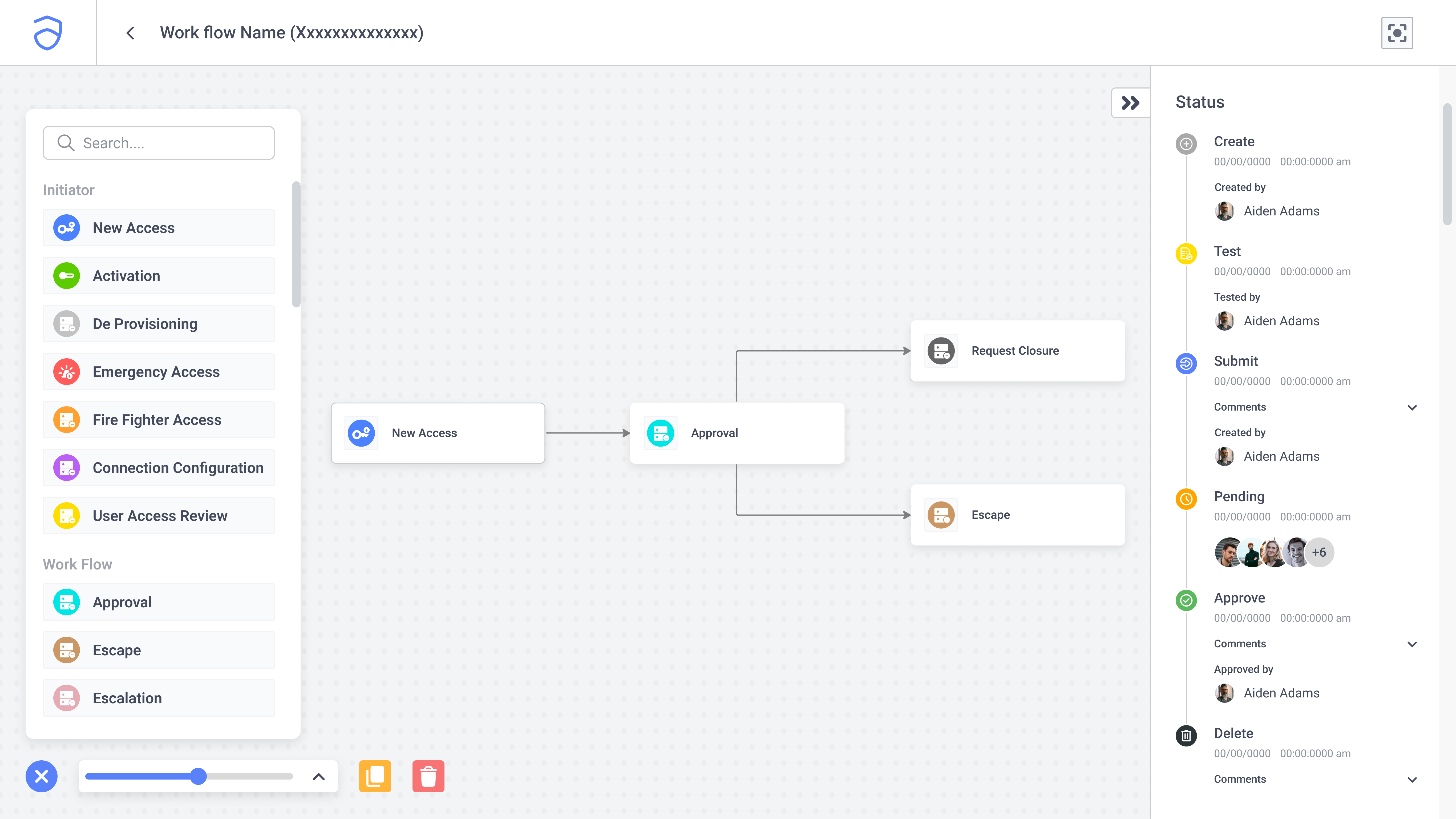The width and height of the screenshot is (1456, 819).
Task: Select the Request Closure node label
Action: tap(1015, 351)
